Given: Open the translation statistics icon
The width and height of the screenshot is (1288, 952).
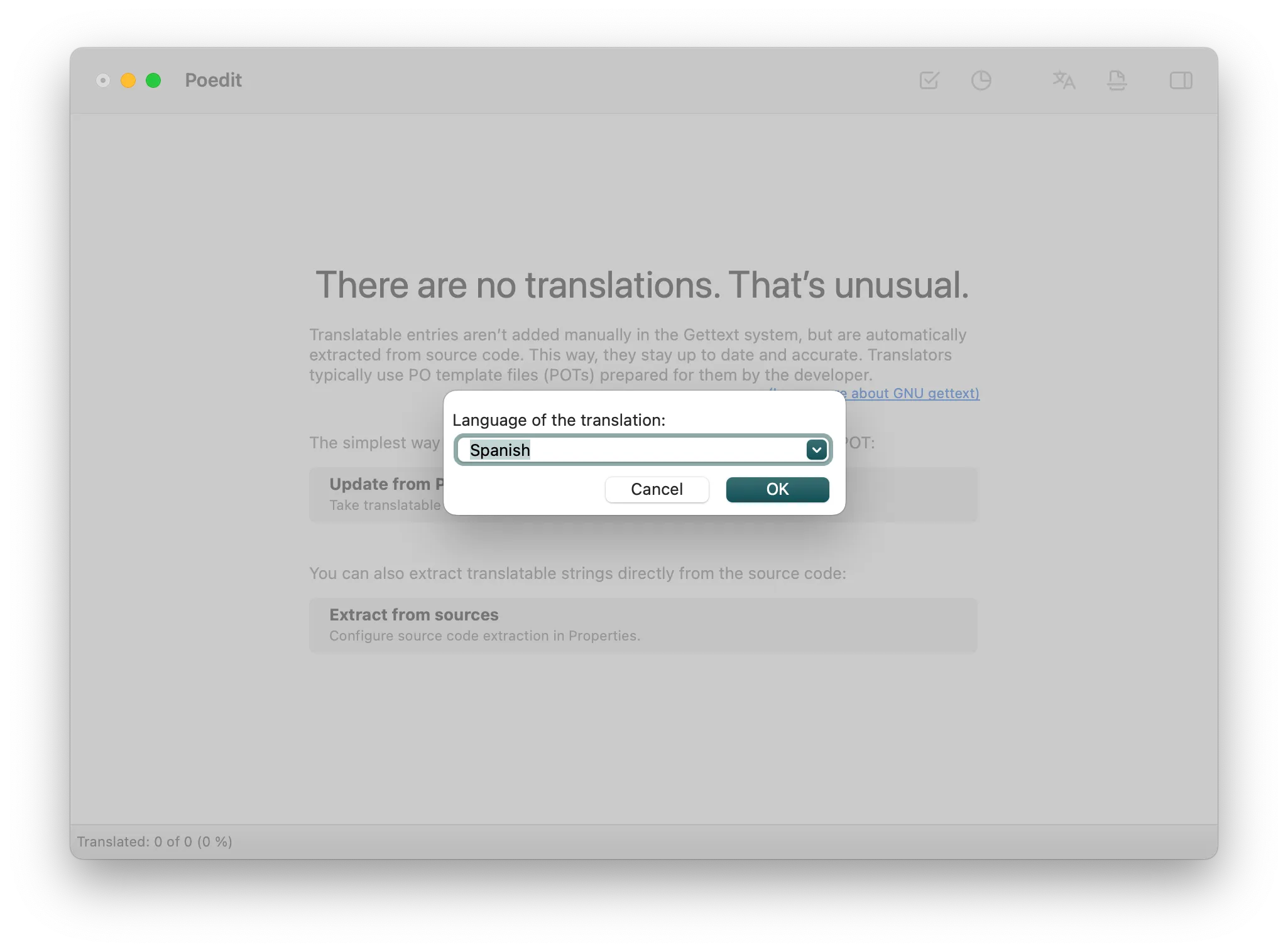Looking at the screenshot, I should [981, 80].
